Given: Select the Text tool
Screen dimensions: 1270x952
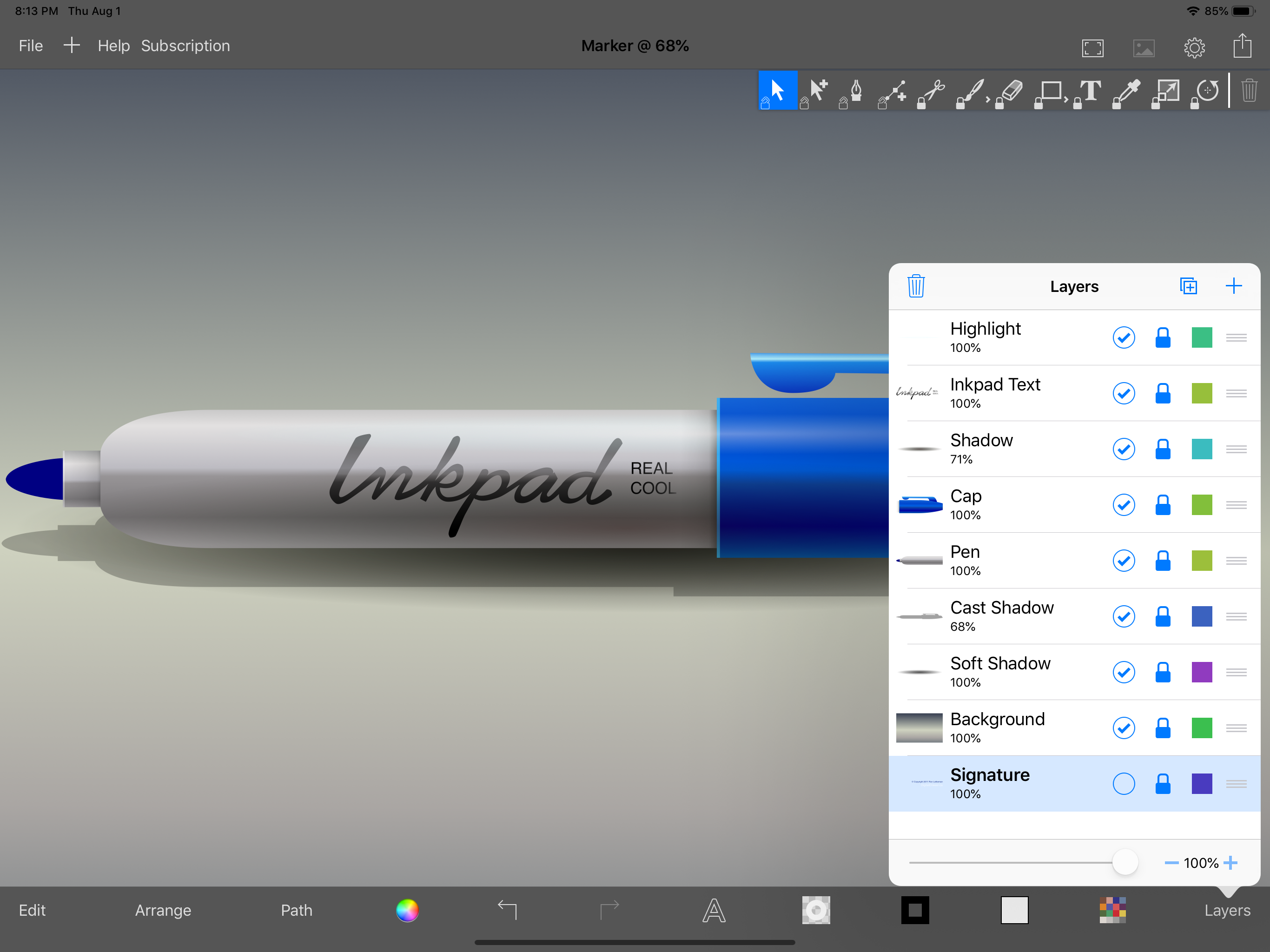Looking at the screenshot, I should (1090, 91).
